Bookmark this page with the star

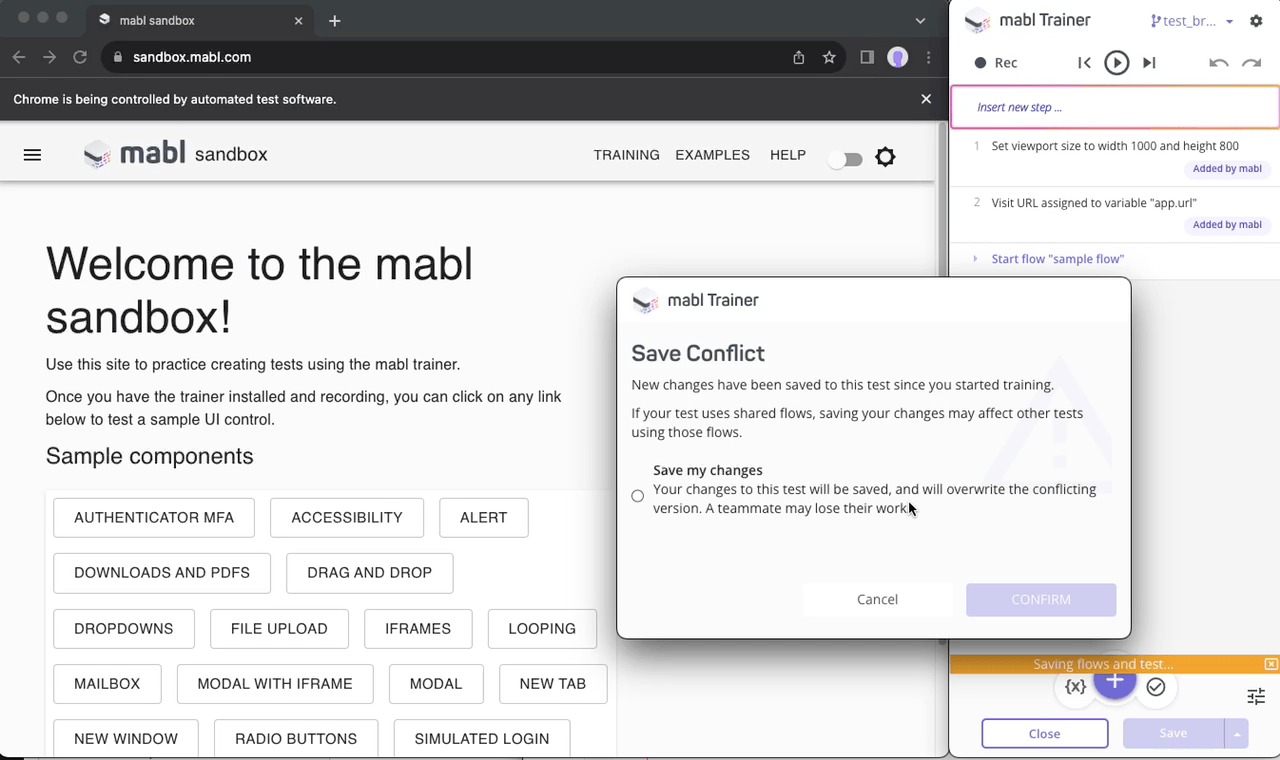[829, 57]
